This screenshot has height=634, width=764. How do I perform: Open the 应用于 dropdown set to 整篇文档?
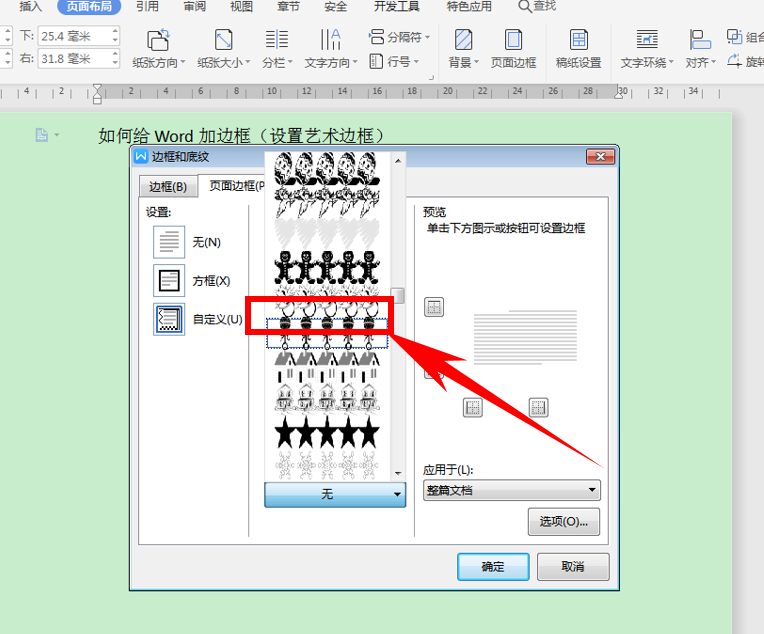tap(512, 490)
